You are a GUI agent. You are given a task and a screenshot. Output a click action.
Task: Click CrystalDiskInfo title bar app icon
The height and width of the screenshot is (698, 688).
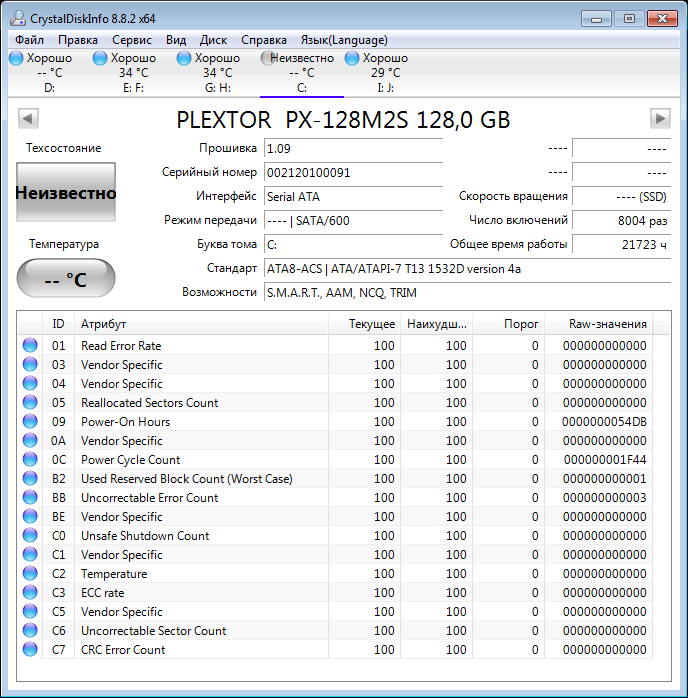18,18
